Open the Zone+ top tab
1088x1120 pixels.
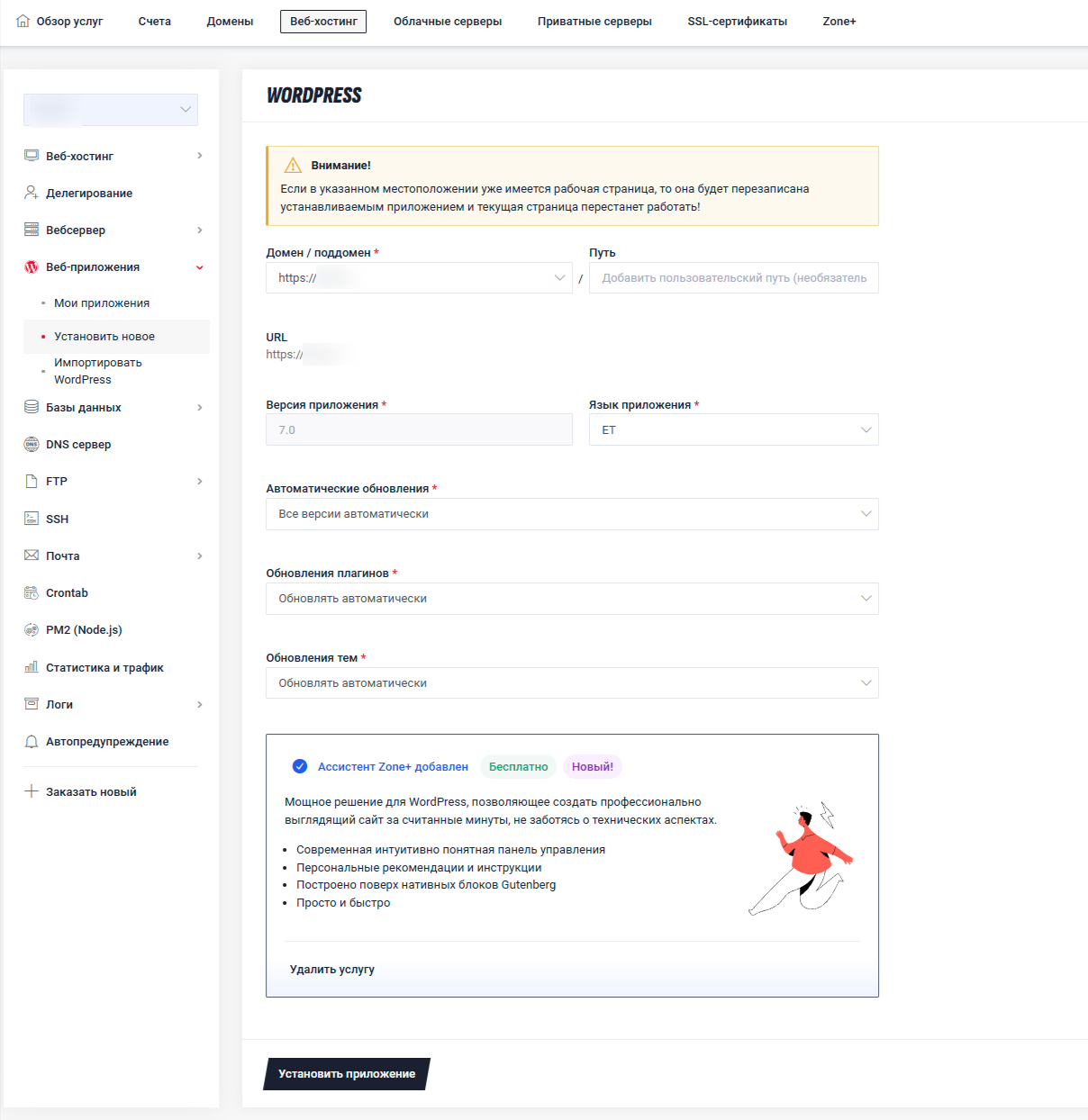tap(839, 21)
